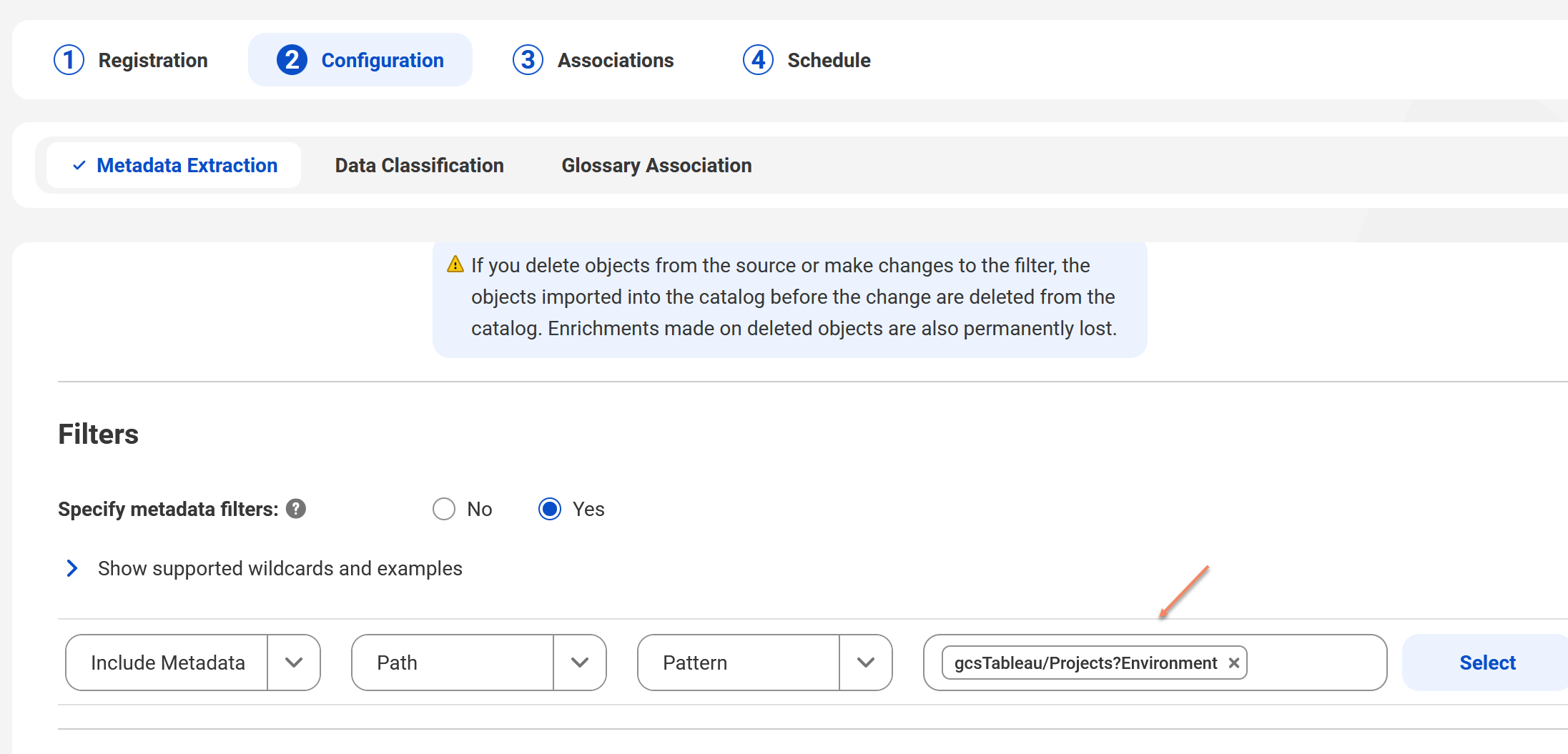Click the Select button for filter value
This screenshot has width=1568, height=754.
tap(1487, 663)
